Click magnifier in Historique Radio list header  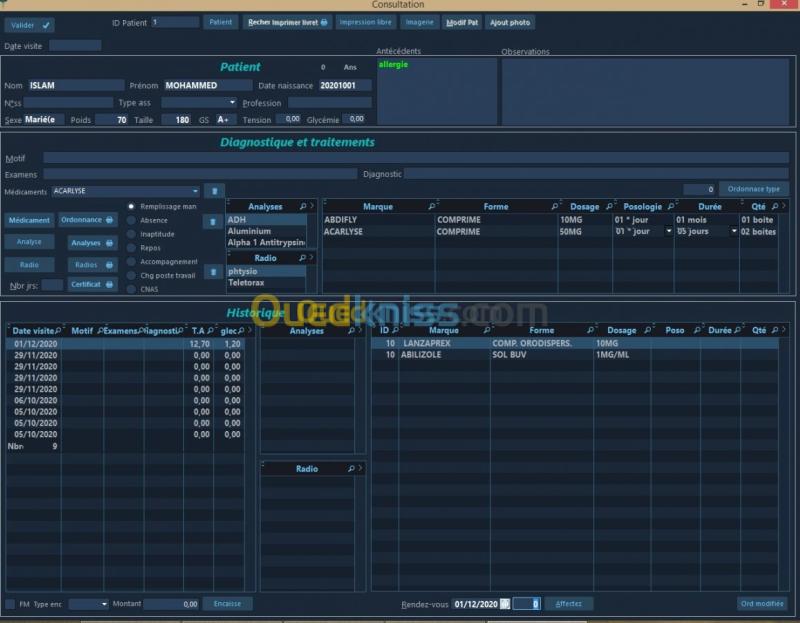tap(352, 468)
